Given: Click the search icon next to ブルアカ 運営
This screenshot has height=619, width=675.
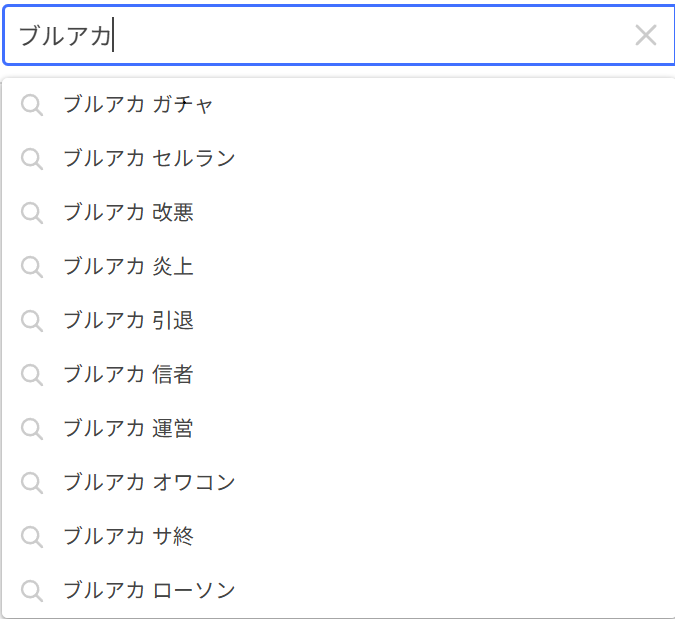Looking at the screenshot, I should pyautogui.click(x=32, y=430).
